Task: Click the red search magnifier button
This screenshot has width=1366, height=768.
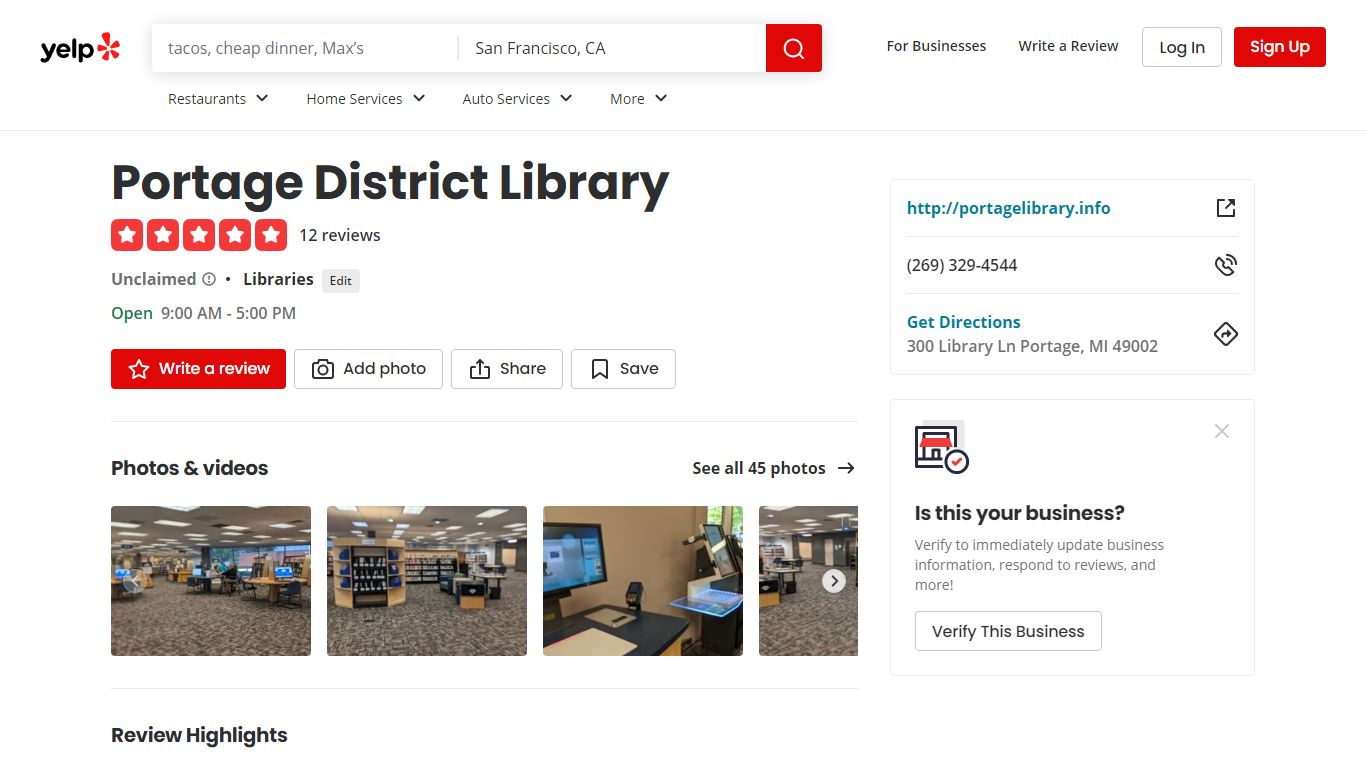Action: click(794, 48)
